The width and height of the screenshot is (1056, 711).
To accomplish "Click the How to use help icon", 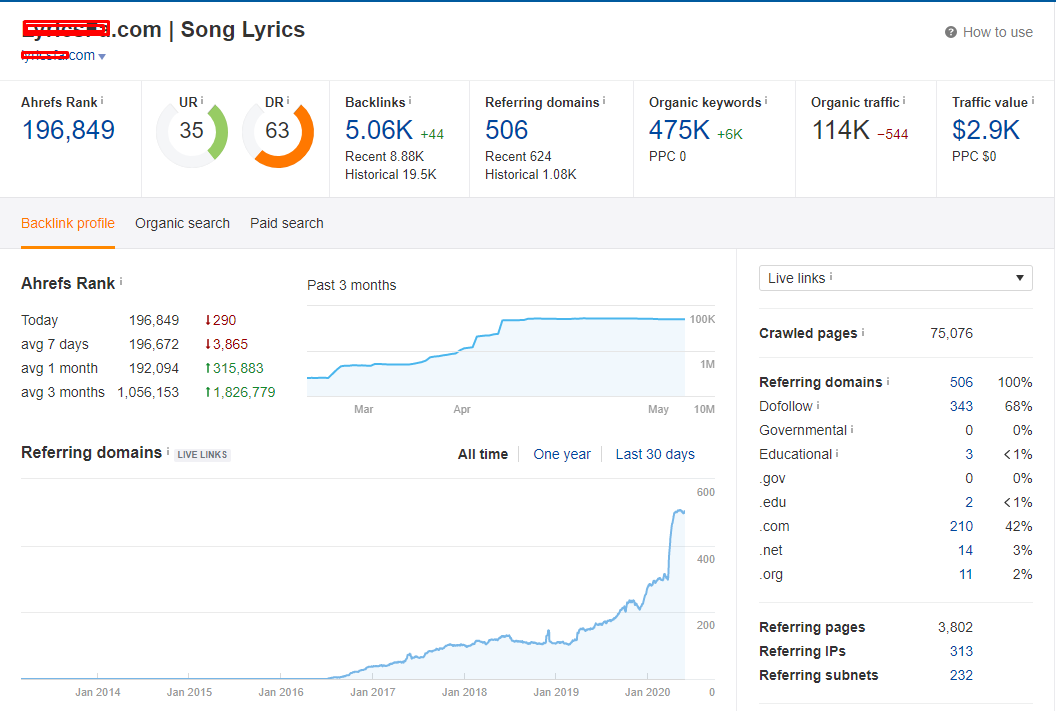I will coord(950,32).
